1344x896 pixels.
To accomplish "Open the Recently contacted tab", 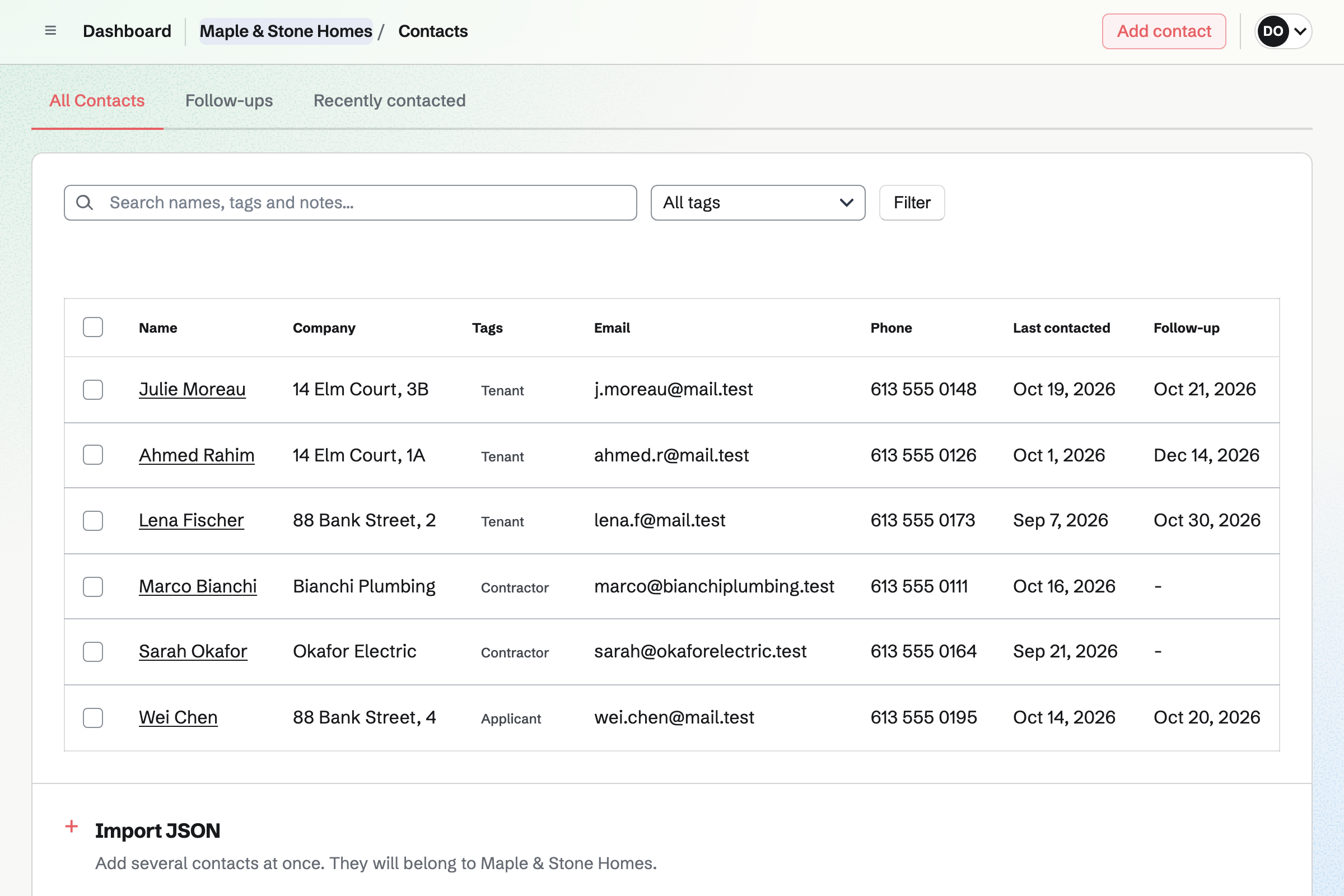I will tap(390, 101).
